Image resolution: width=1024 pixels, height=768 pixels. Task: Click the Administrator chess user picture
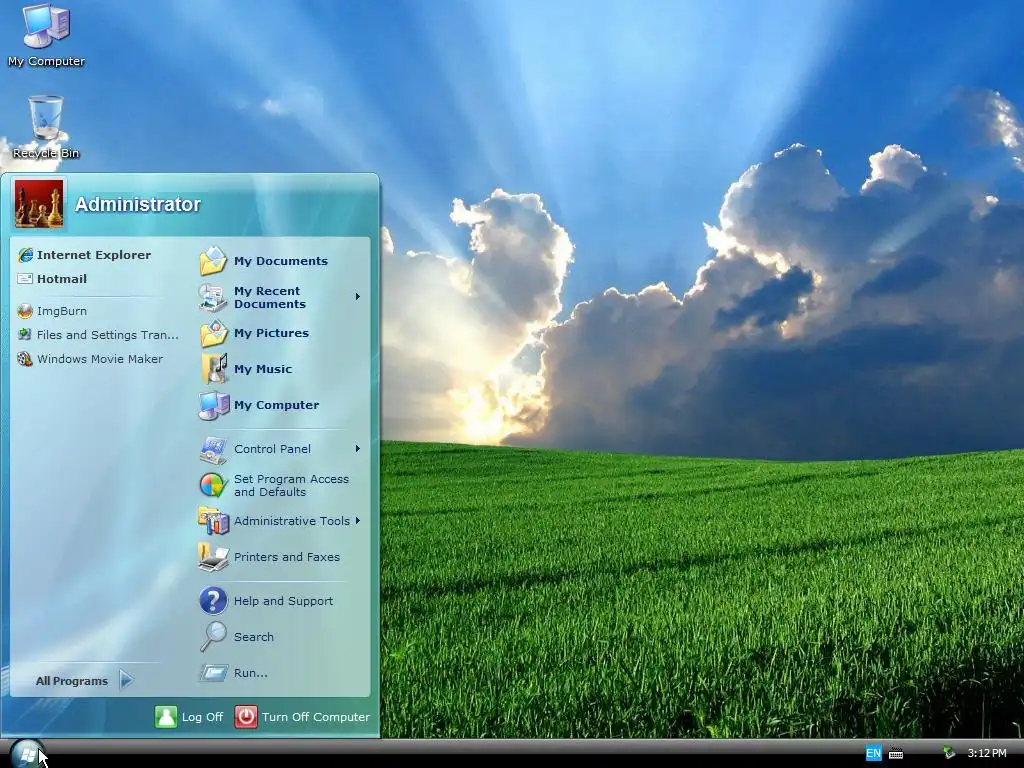(x=39, y=204)
